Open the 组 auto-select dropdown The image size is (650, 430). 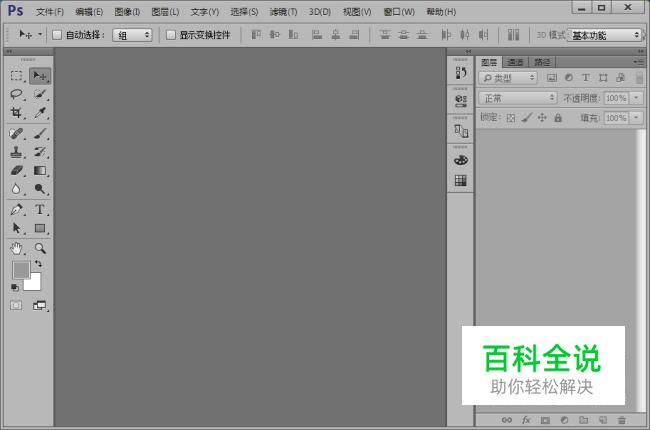point(132,35)
